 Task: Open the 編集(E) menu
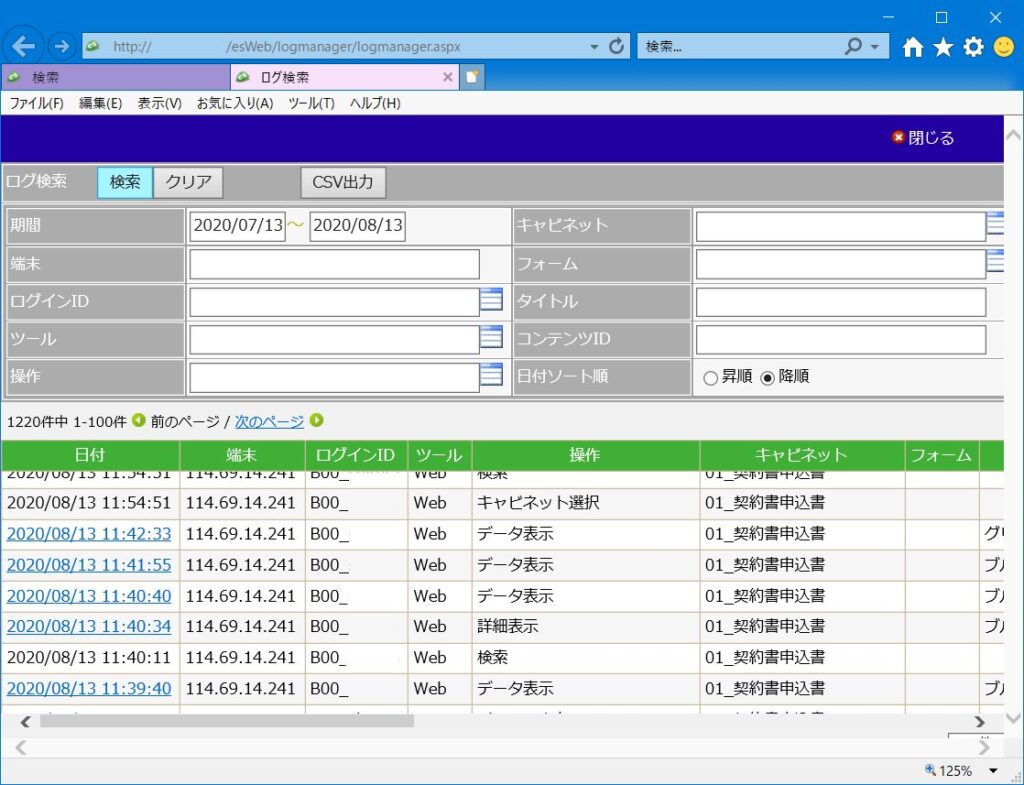(101, 103)
